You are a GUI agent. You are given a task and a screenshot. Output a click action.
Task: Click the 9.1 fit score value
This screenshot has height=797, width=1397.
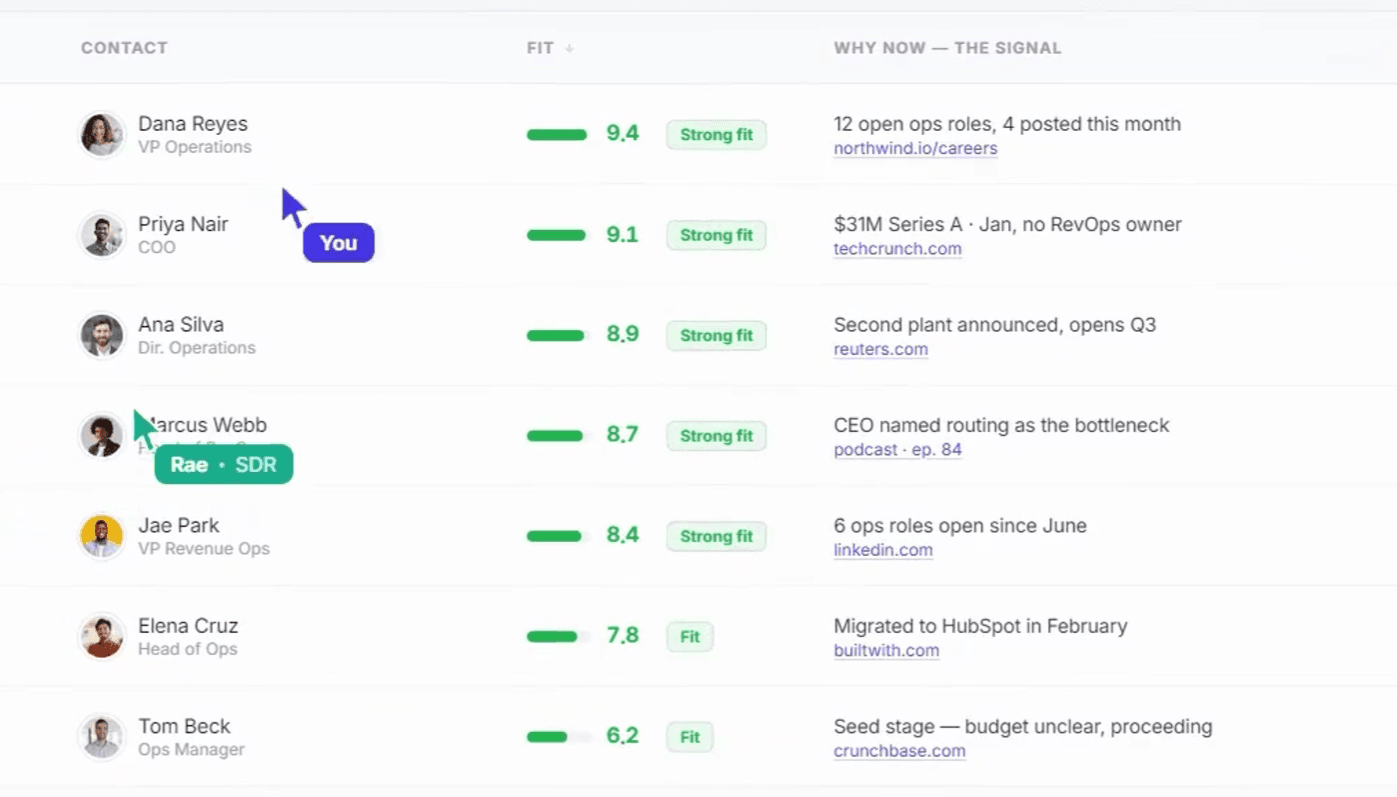(x=622, y=234)
